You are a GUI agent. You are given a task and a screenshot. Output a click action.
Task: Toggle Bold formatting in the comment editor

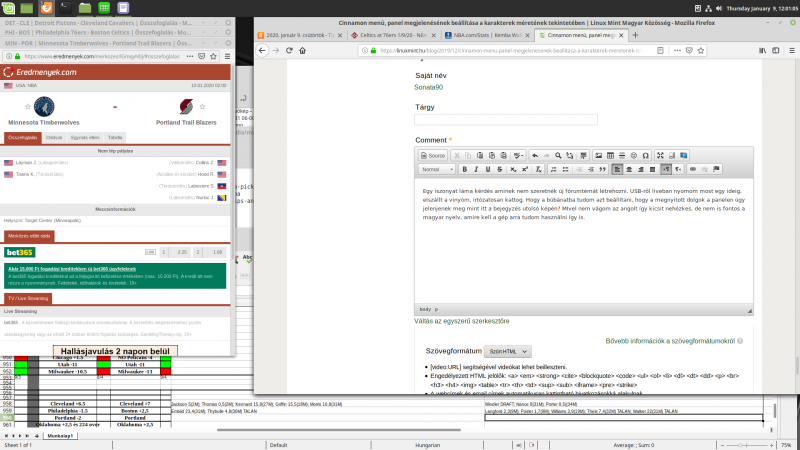click(464, 169)
